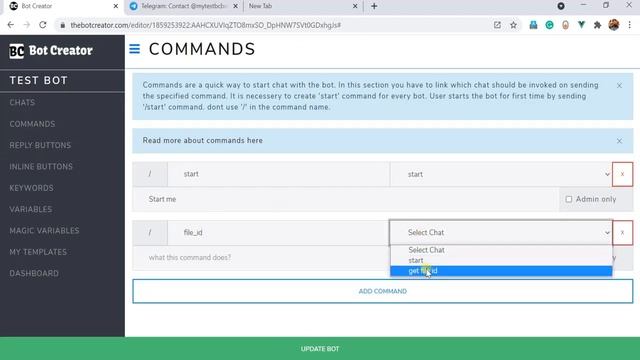Open the share page icon in address bar
640x360 pixels.
[x=497, y=25]
